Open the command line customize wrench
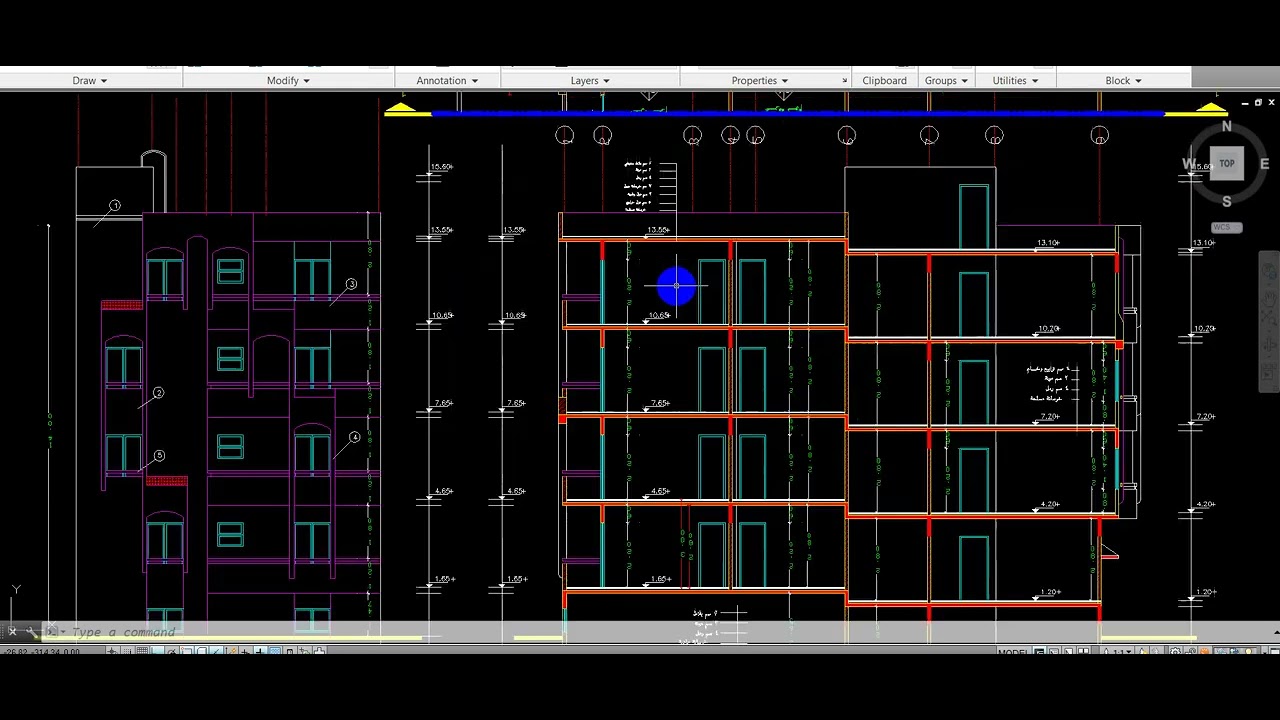This screenshot has width=1280, height=720. click(33, 632)
